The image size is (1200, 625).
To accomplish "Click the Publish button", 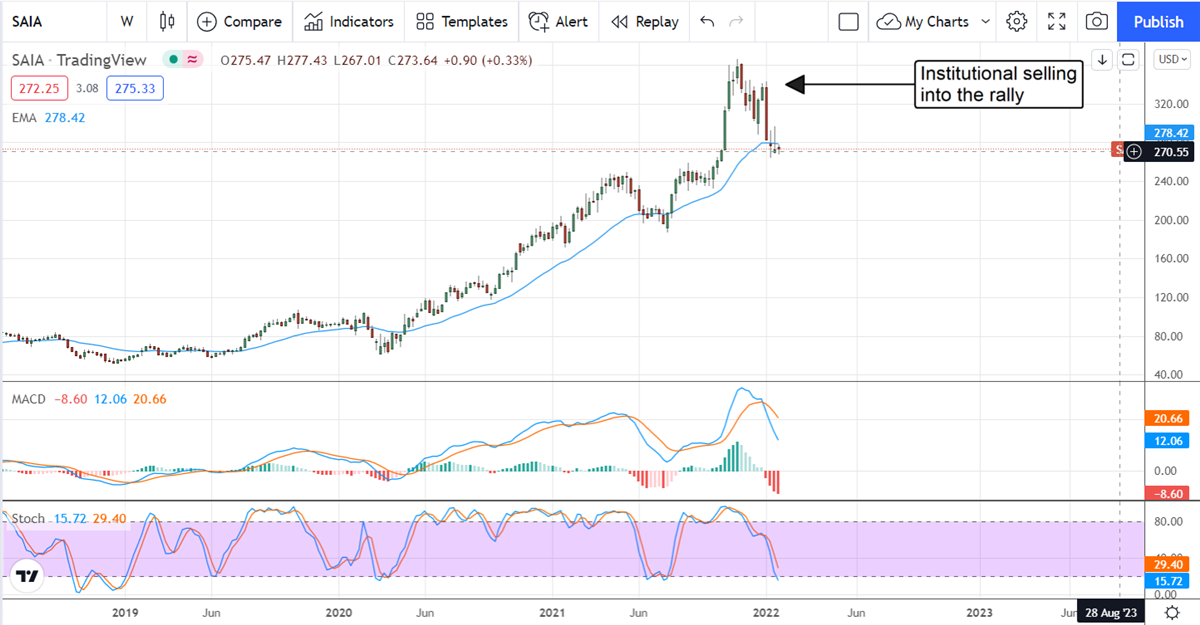I will tap(1158, 21).
